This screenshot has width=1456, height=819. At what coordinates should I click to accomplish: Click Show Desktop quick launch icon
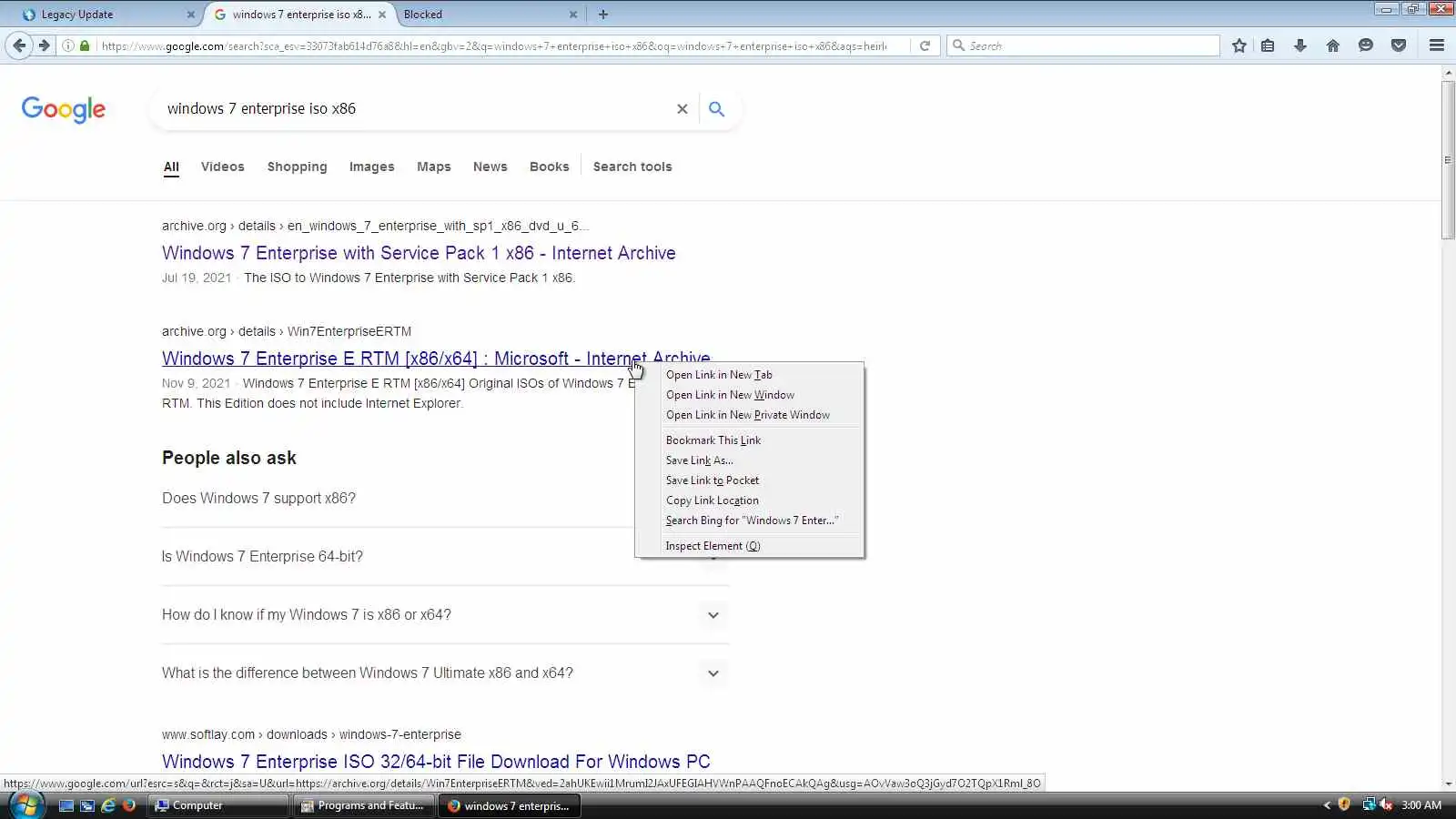[66, 805]
